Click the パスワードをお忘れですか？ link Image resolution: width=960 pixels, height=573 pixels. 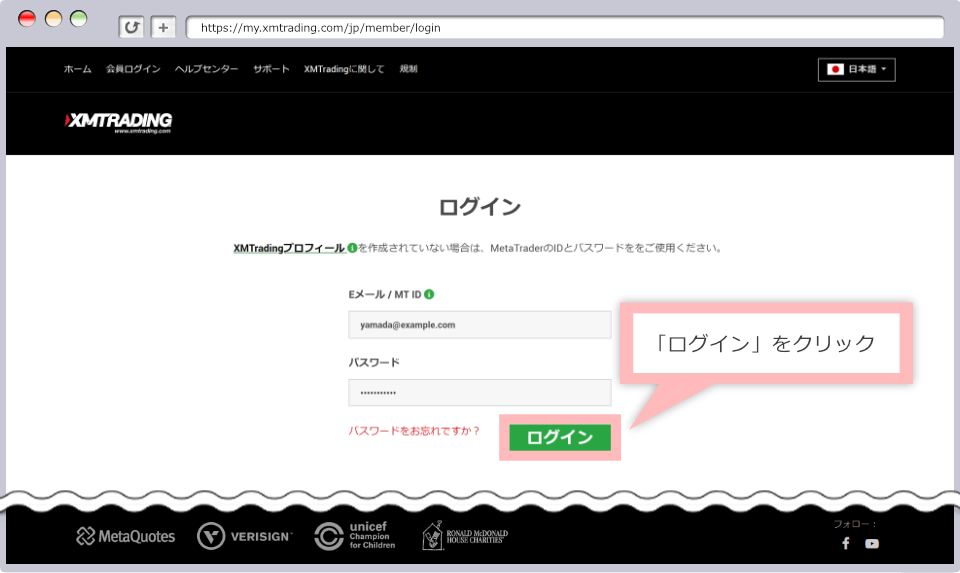414,431
